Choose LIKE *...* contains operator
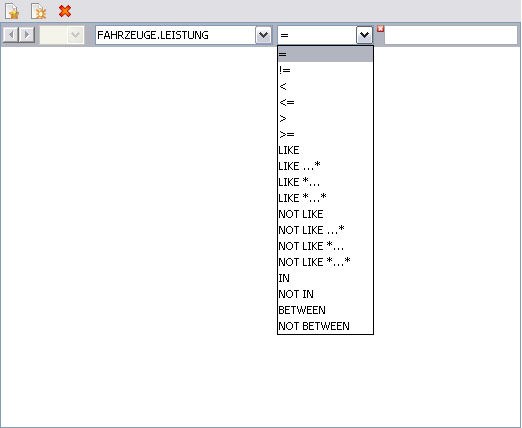 325,198
